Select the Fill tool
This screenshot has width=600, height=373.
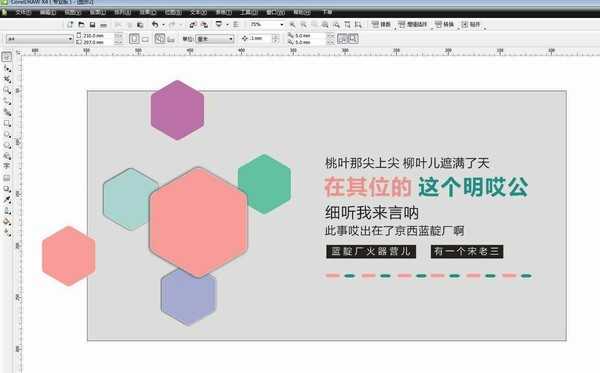click(7, 222)
